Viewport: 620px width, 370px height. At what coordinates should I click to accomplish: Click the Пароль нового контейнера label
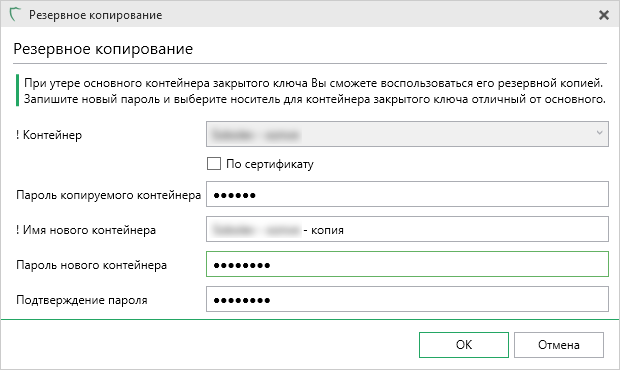coord(91,265)
